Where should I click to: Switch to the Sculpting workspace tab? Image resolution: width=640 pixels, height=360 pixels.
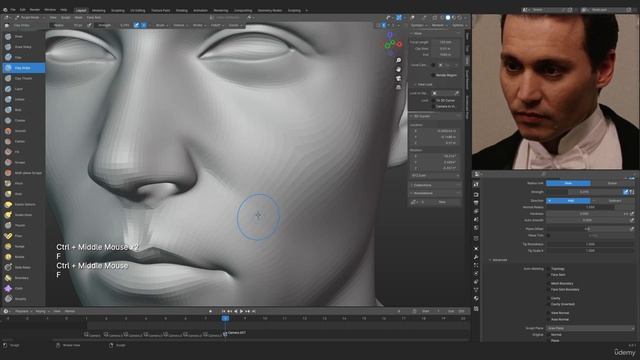click(118, 10)
